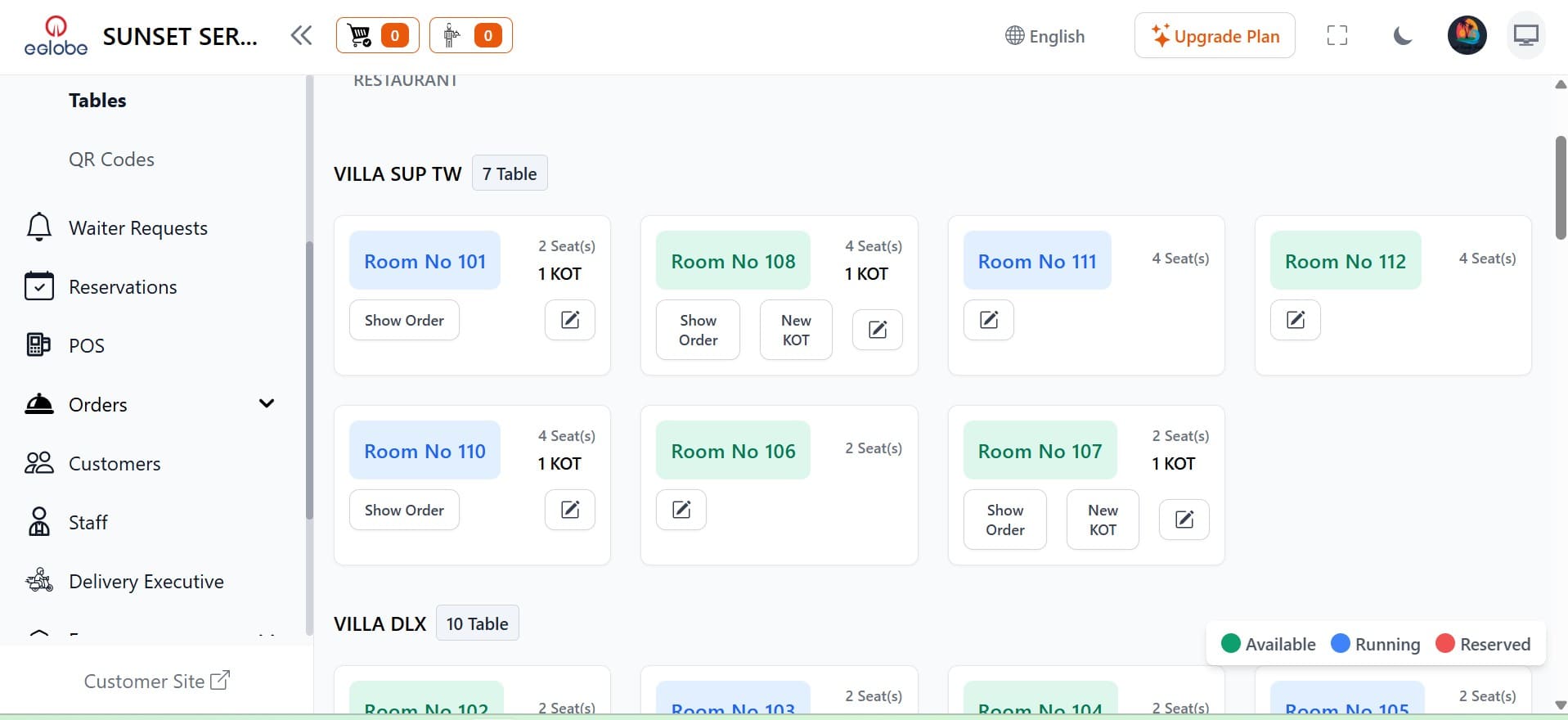
Task: Click the eglobe logo
Action: pos(56,36)
